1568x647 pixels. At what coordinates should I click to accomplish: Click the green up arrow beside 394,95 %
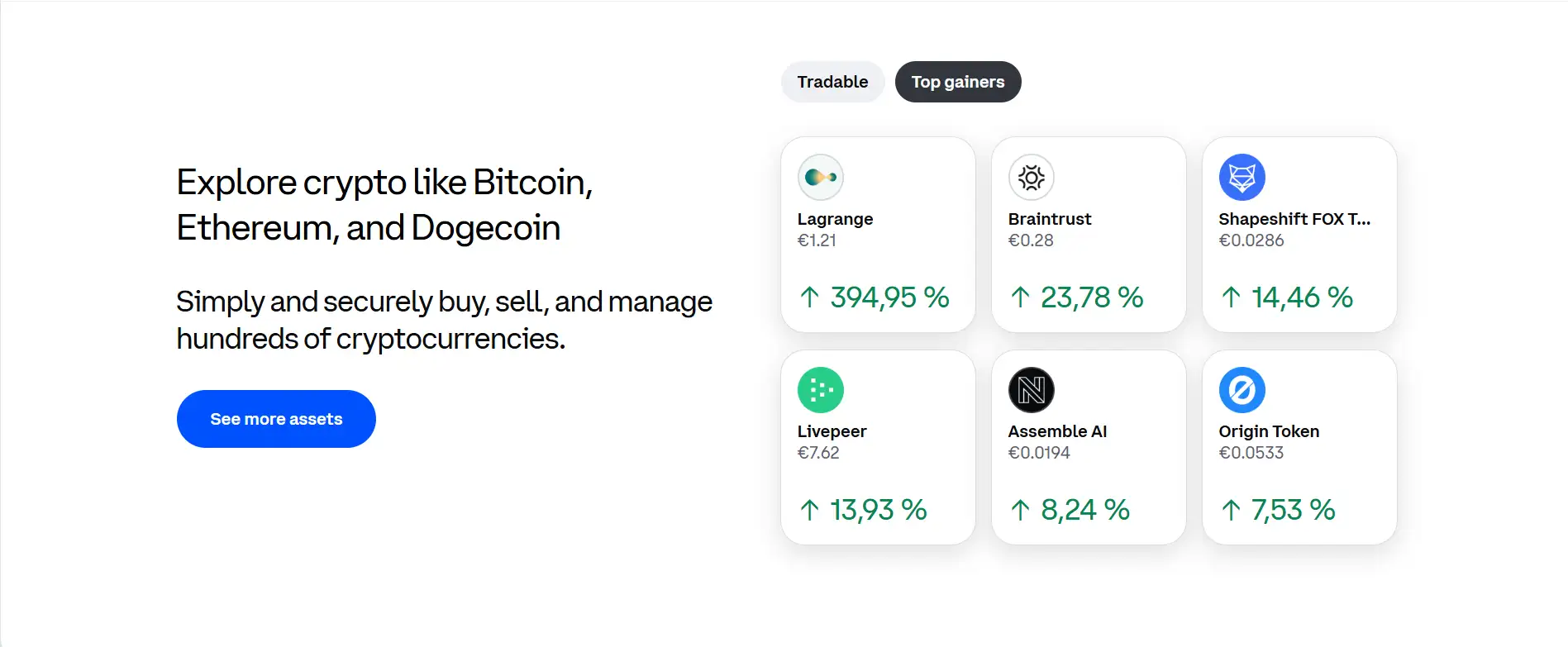click(x=810, y=297)
